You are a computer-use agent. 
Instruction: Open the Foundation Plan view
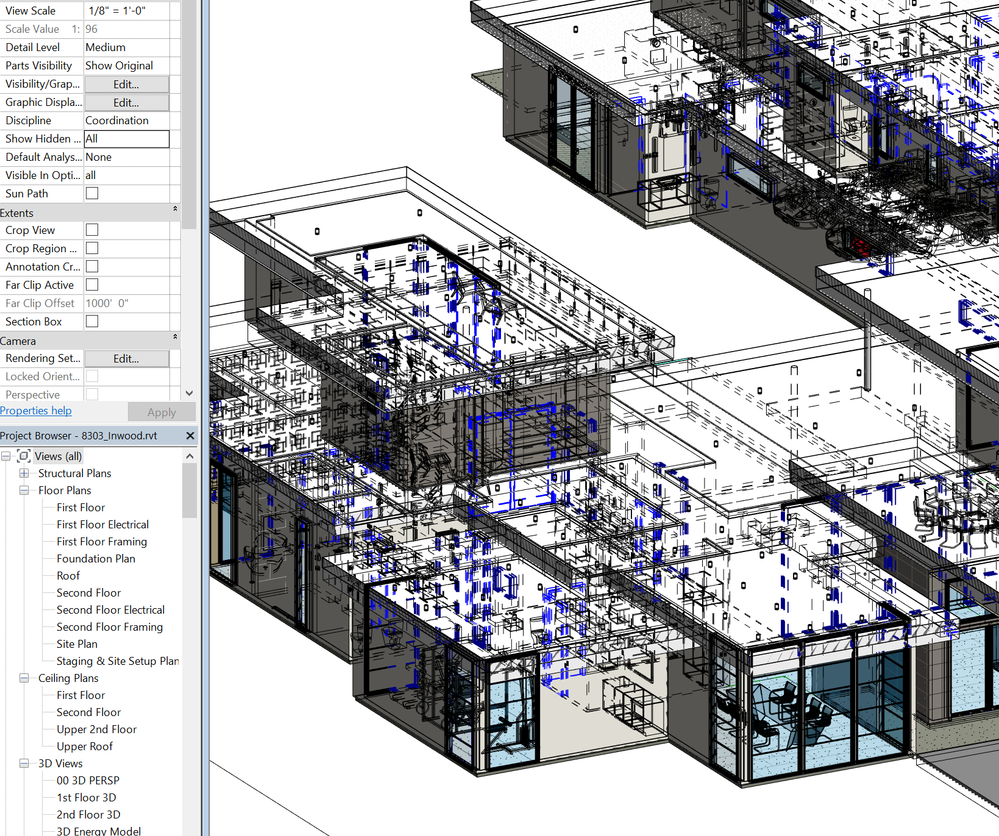(96, 559)
